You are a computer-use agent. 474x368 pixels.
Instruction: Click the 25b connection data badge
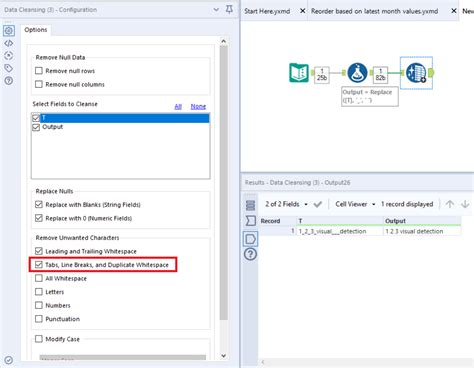pyautogui.click(x=322, y=75)
